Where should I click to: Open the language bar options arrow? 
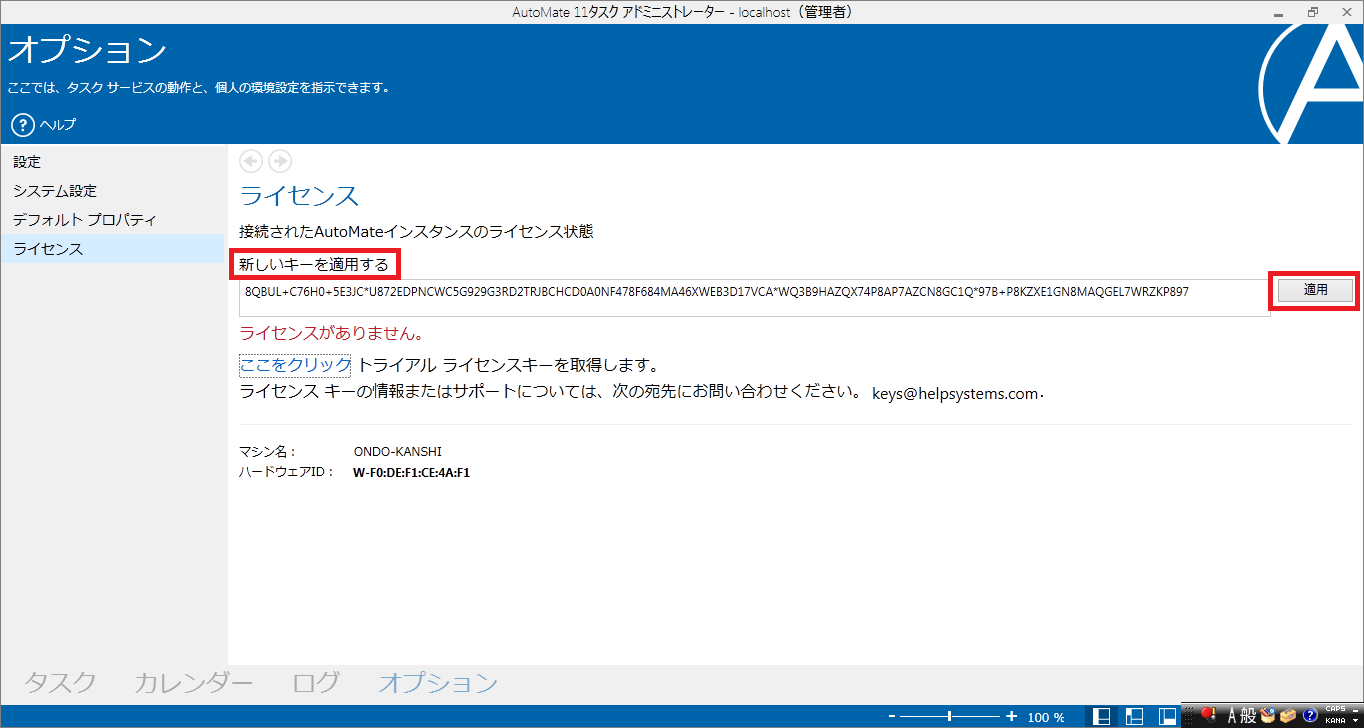[1357, 720]
